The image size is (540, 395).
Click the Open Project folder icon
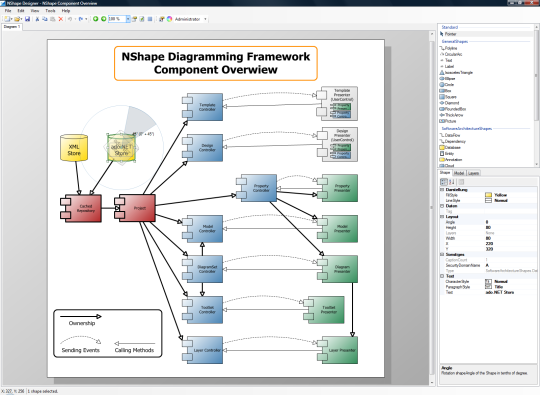tap(17, 19)
